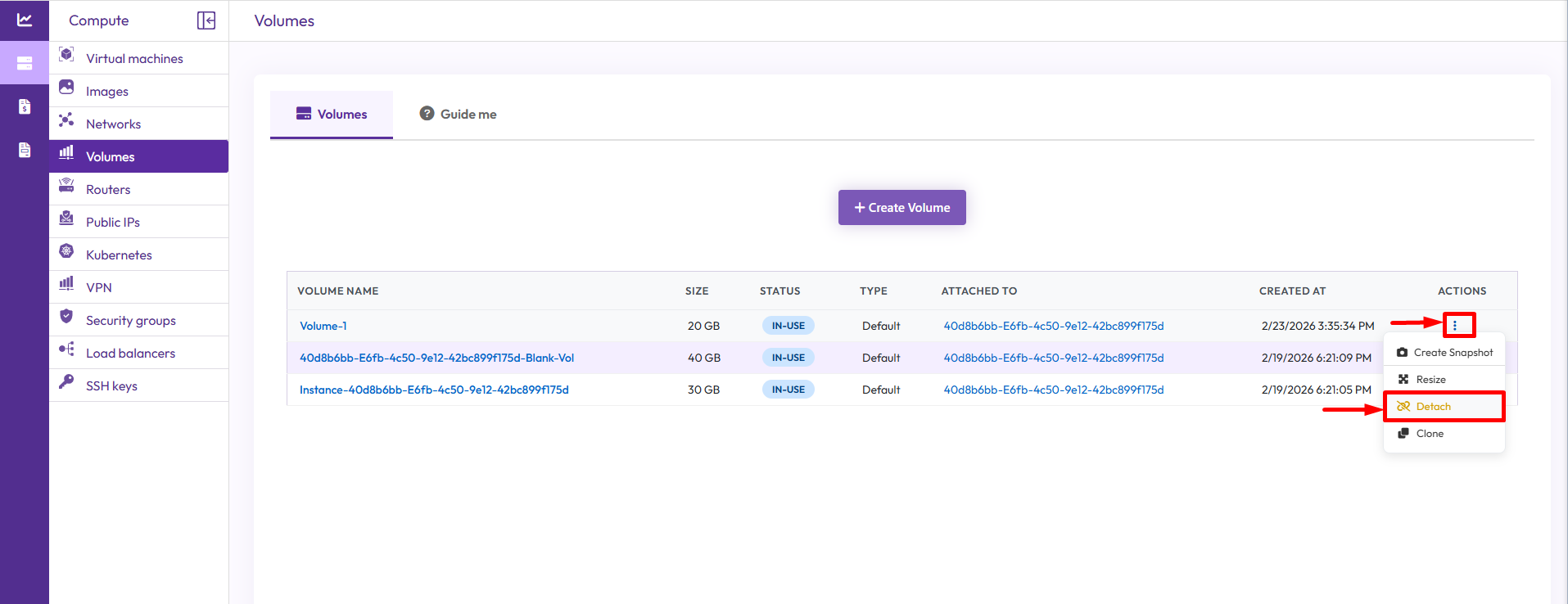Click the compute server icon in left rail
The width and height of the screenshot is (1568, 604).
(25, 63)
